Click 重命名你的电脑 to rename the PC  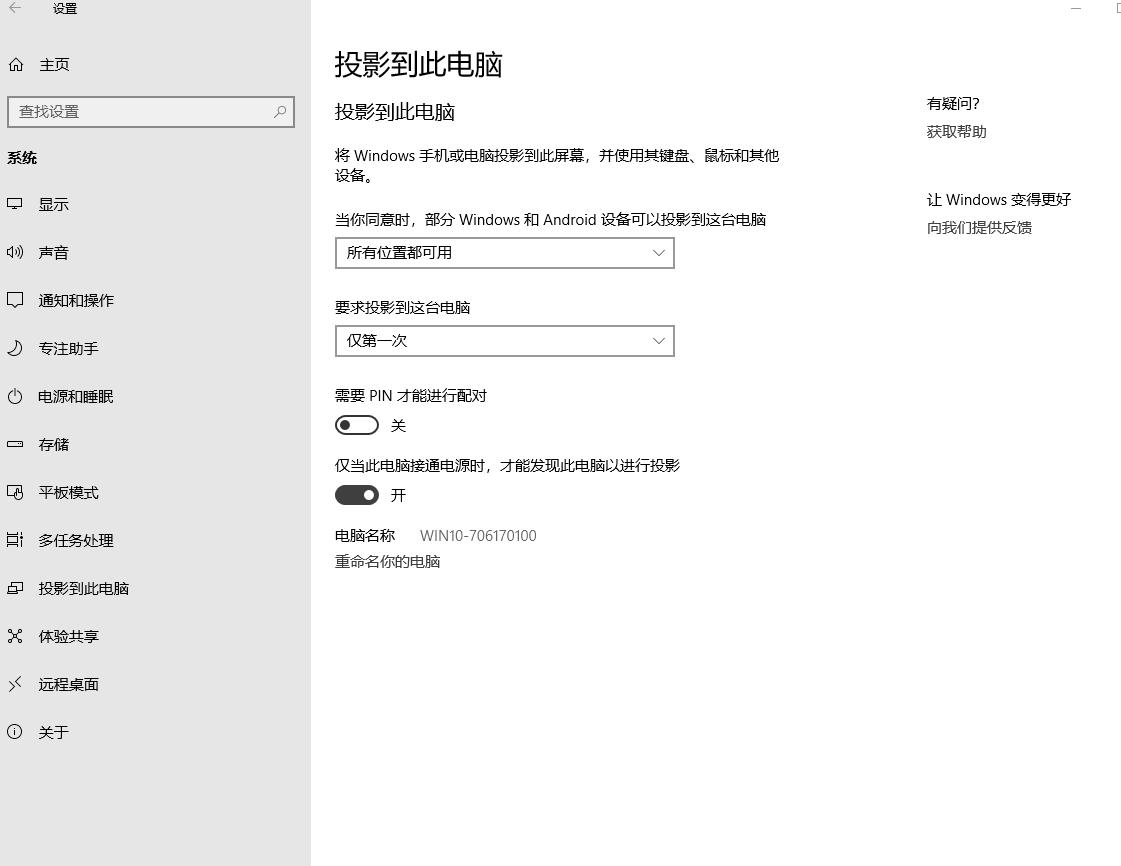(x=388, y=561)
